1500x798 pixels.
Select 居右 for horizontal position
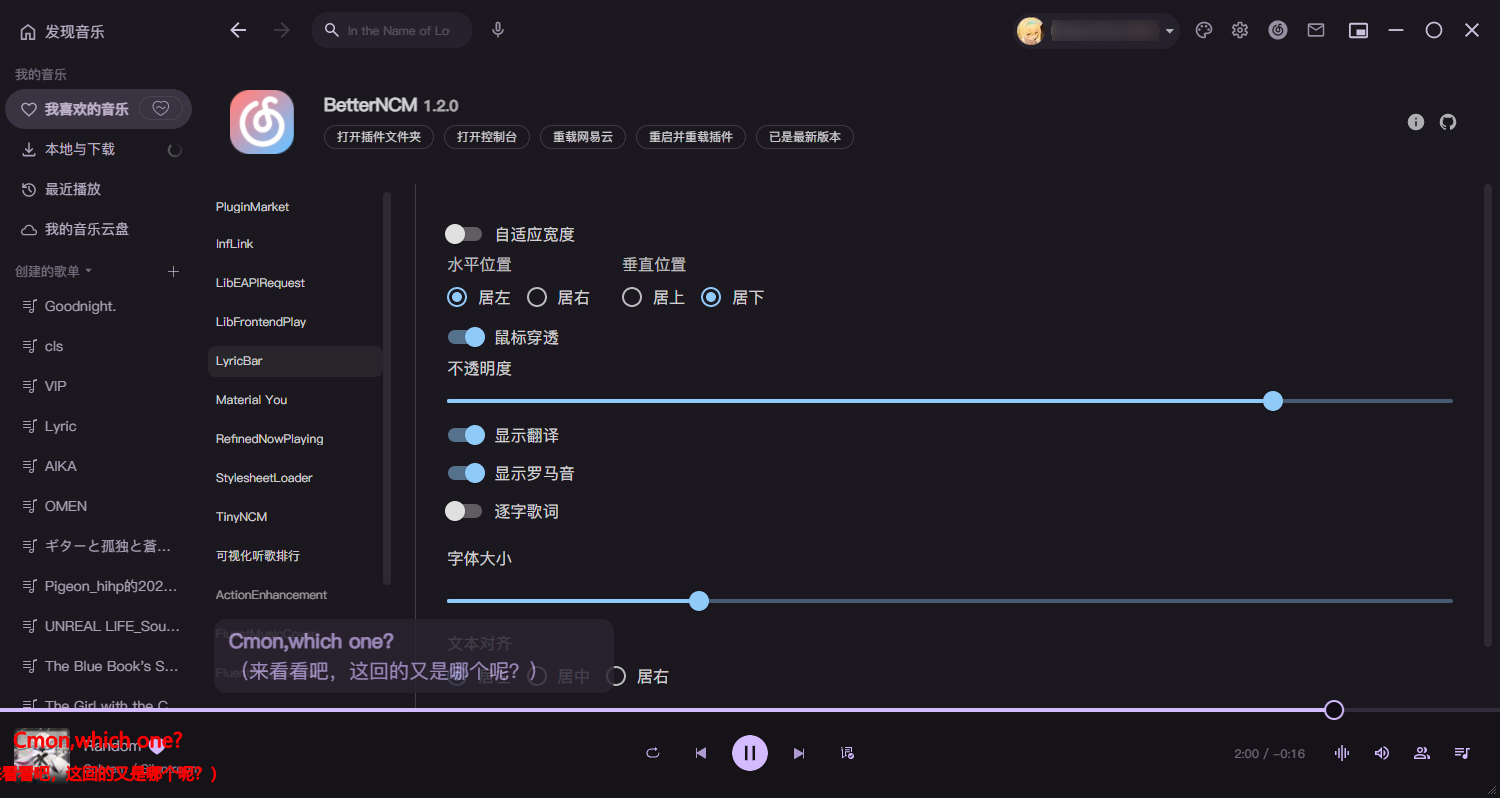click(x=537, y=297)
